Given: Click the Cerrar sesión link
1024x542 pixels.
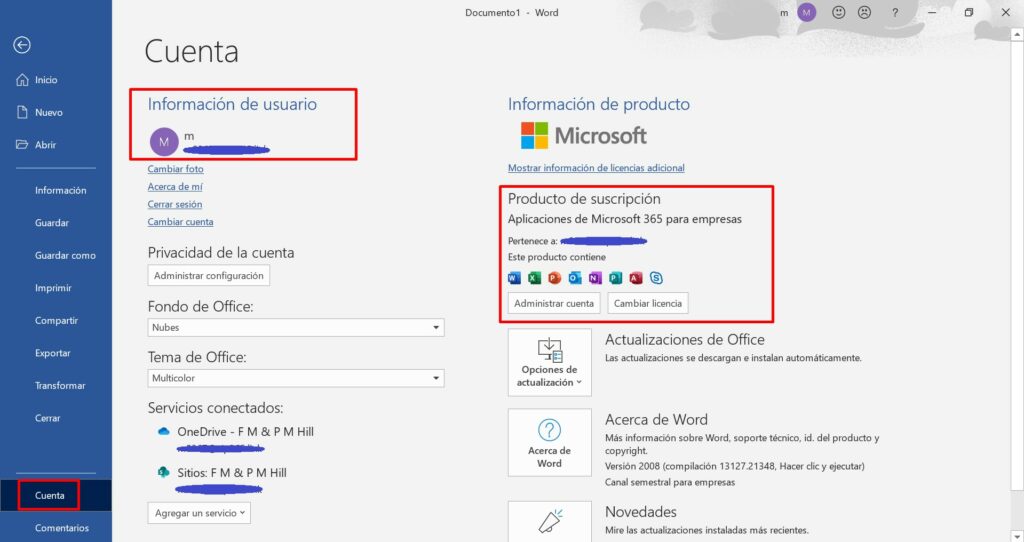Looking at the screenshot, I should click(175, 204).
